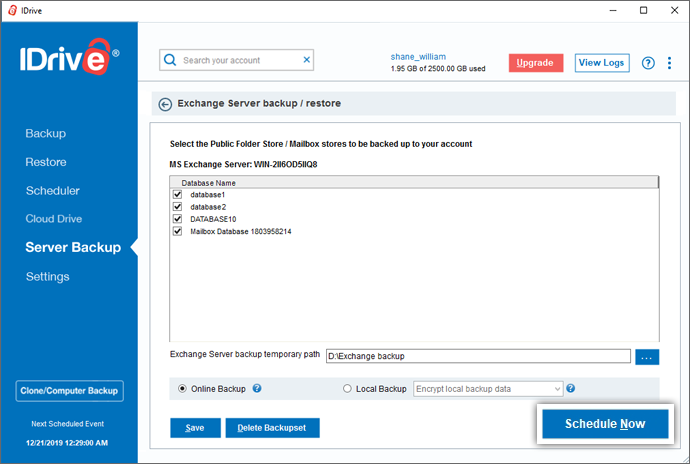The image size is (690, 464).
Task: Toggle the DATABASE10 checkbox
Action: click(177, 219)
